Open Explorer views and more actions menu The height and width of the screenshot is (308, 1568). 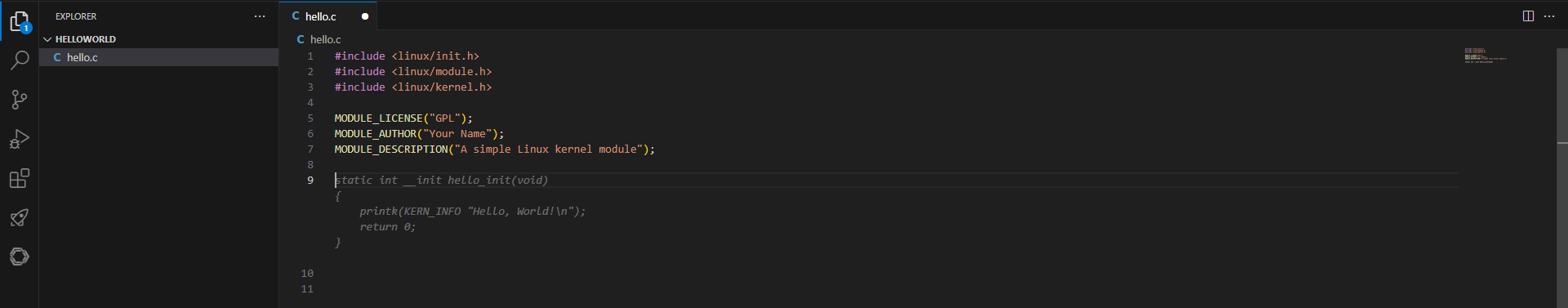pos(260,16)
